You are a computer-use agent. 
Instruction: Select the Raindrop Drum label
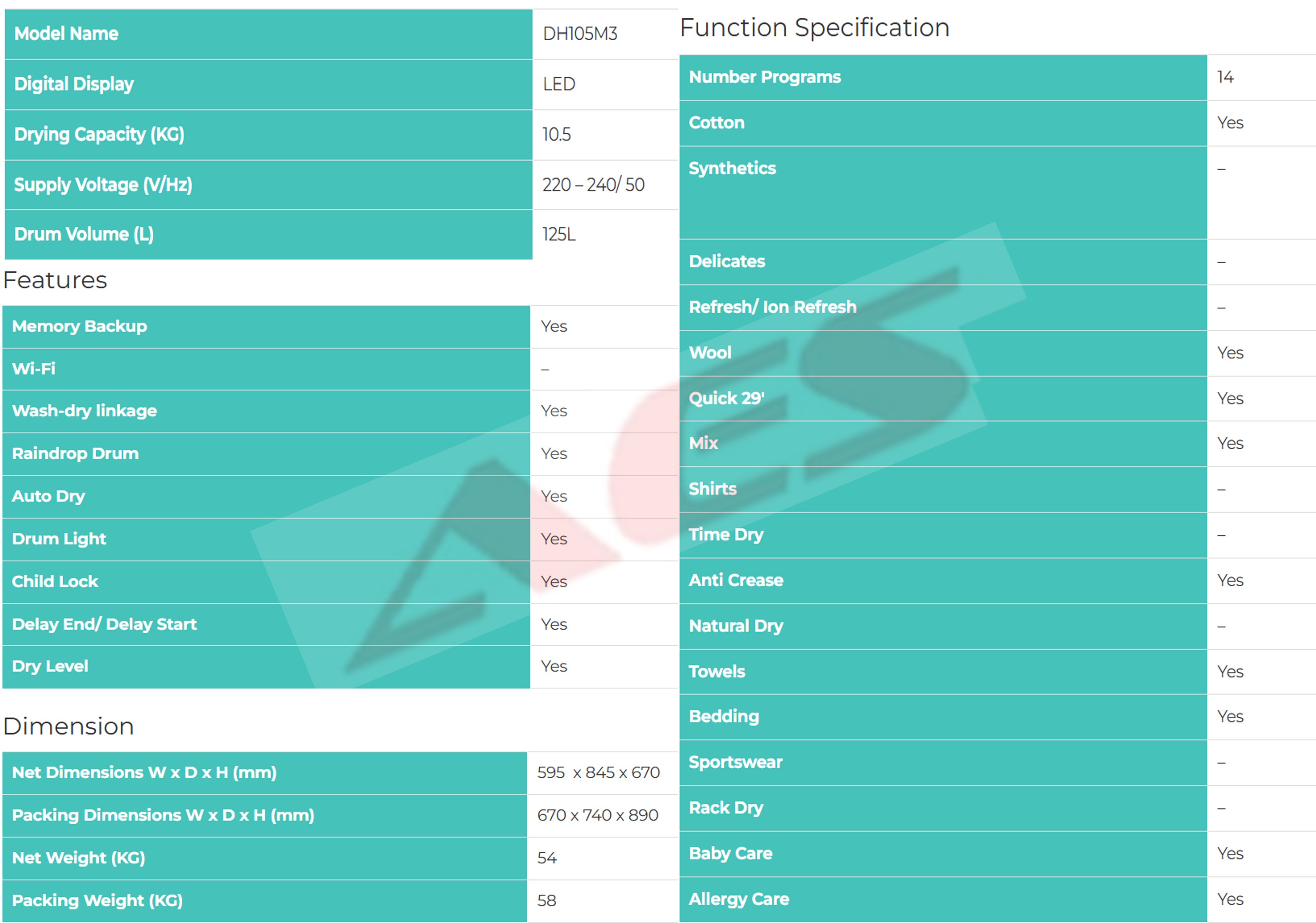75,453
